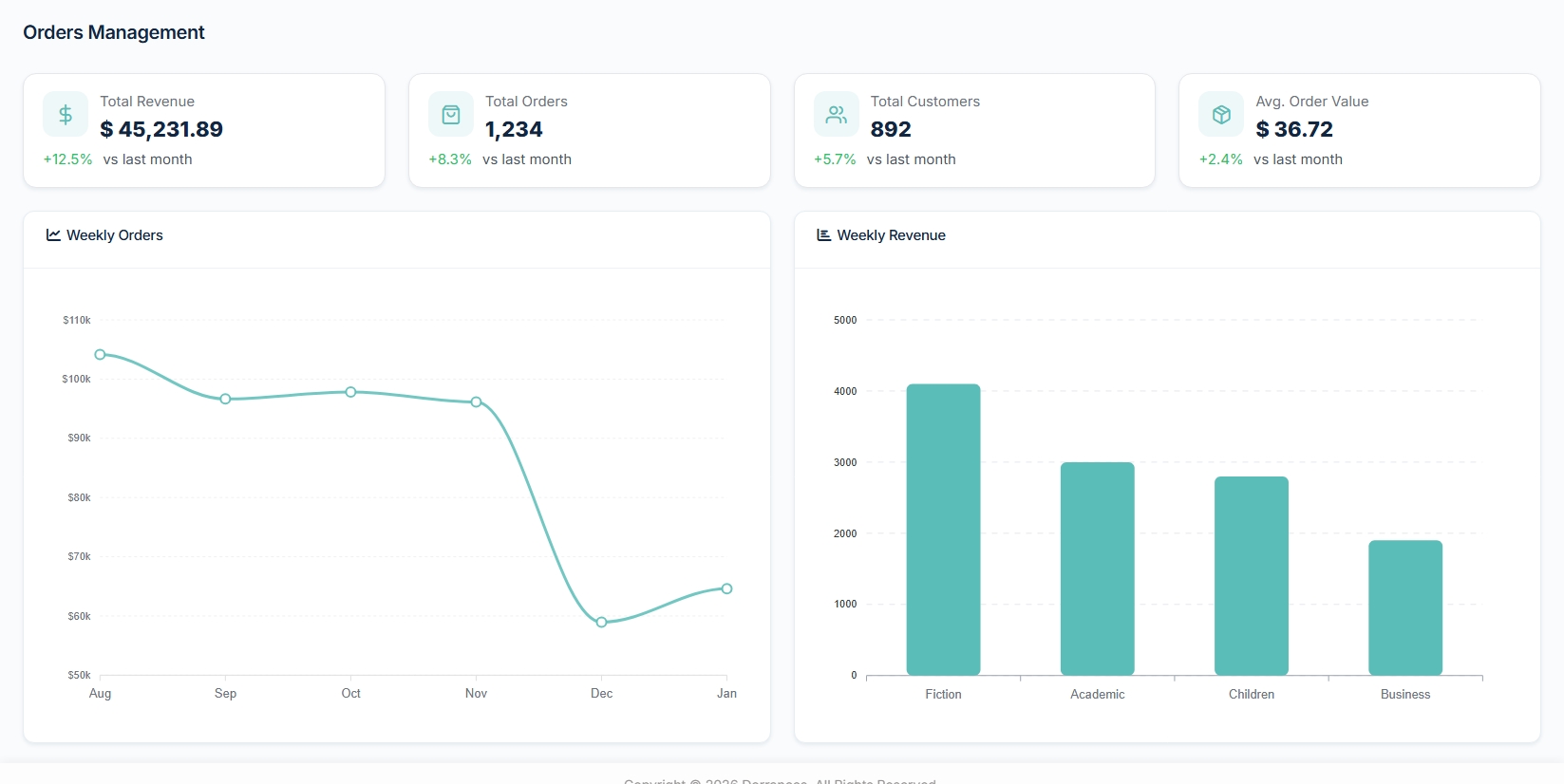Click the Weekly Revenue panel title

891,235
